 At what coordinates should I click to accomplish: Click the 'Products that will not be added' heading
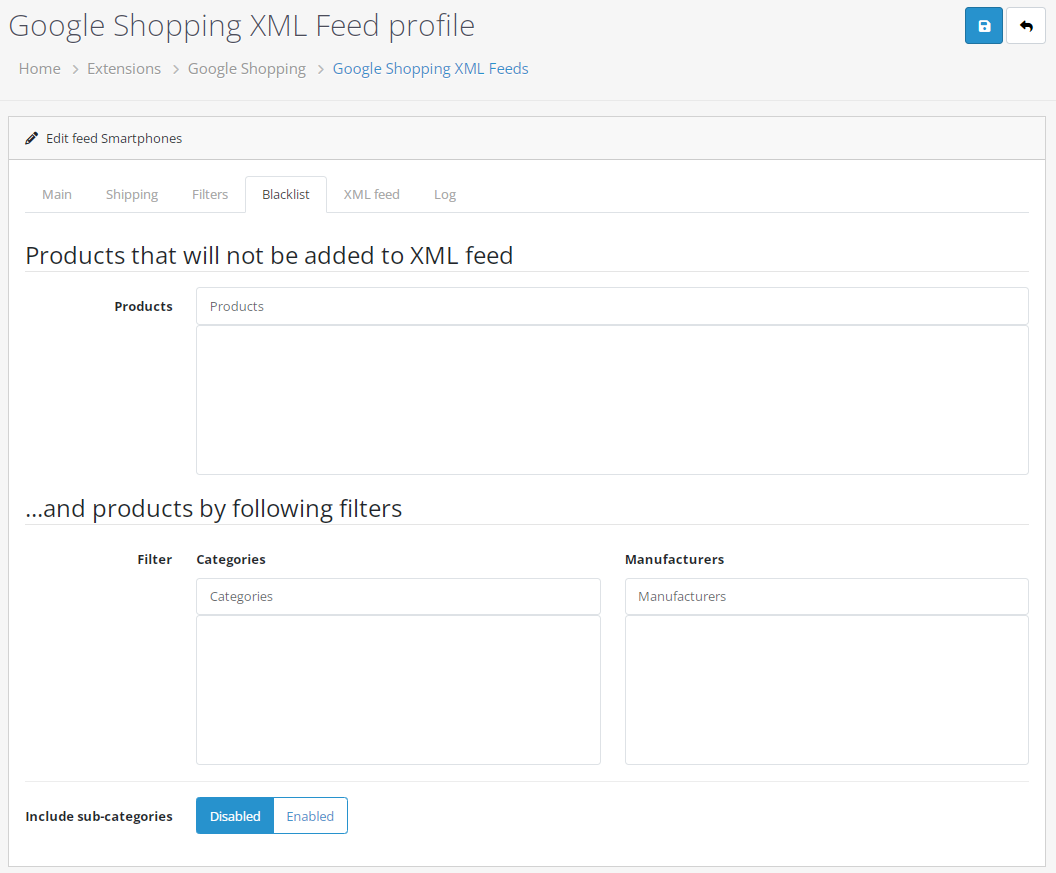coord(269,255)
